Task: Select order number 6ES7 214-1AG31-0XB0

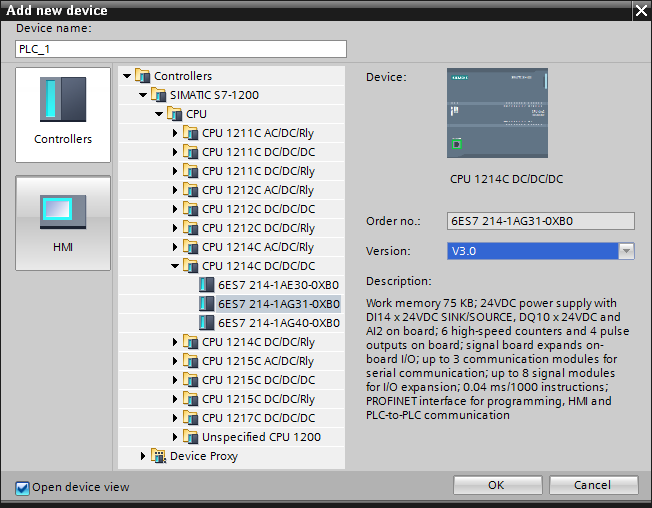Action: pos(279,304)
